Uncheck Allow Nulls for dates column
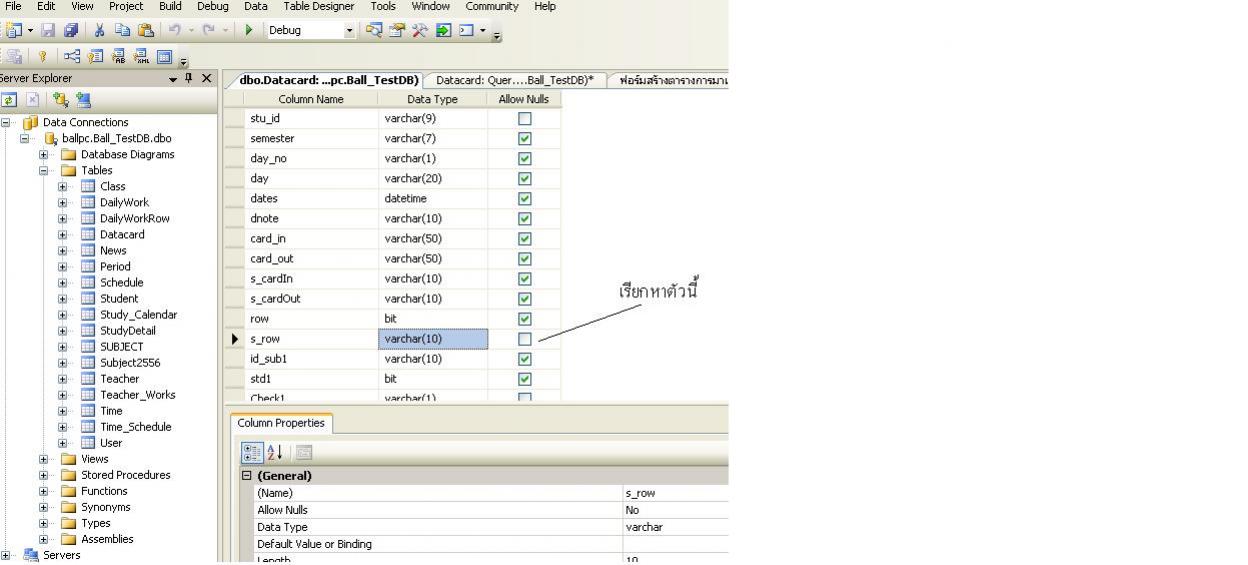The height and width of the screenshot is (565, 1248). 524,199
